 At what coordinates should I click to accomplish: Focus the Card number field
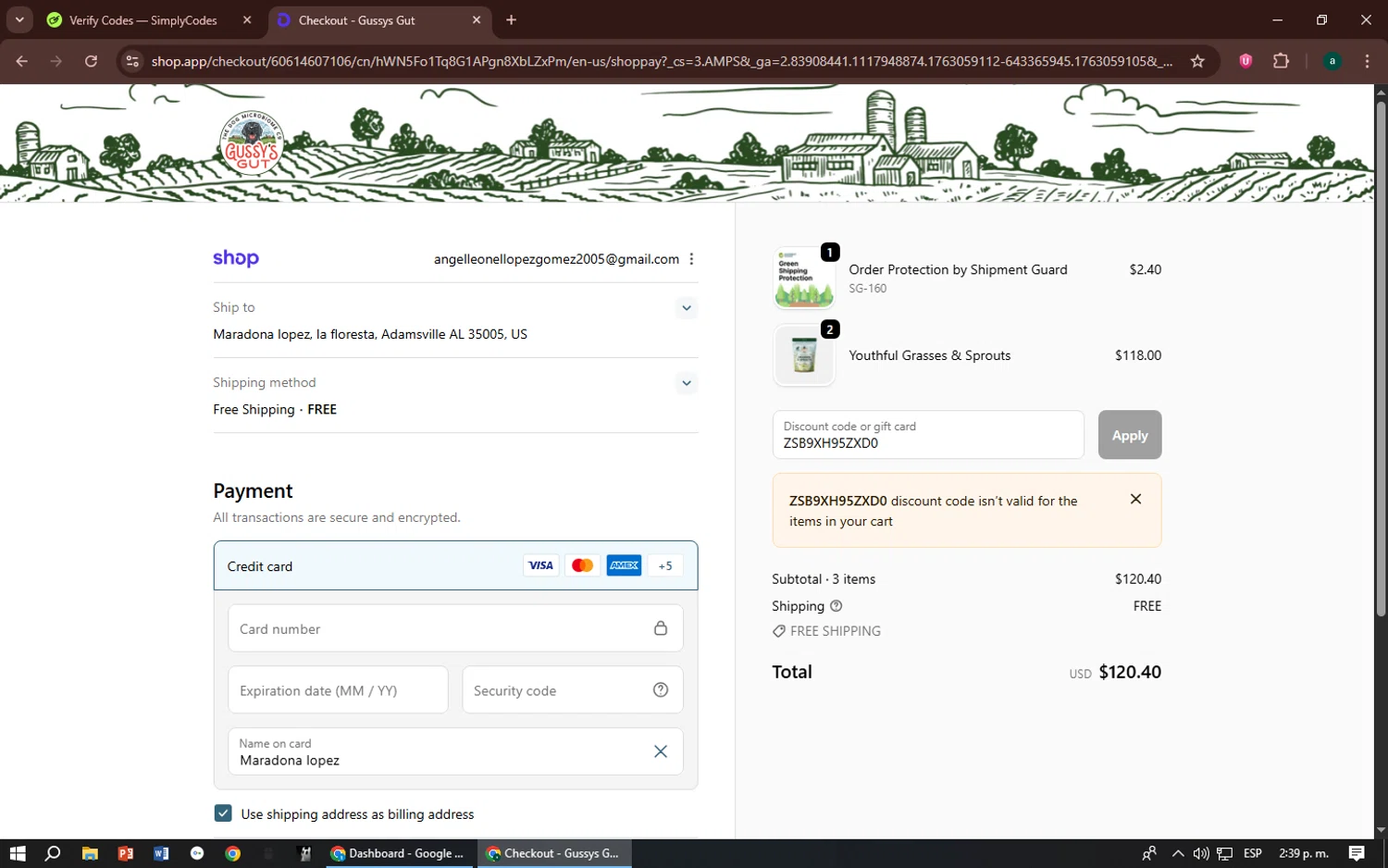(455, 628)
